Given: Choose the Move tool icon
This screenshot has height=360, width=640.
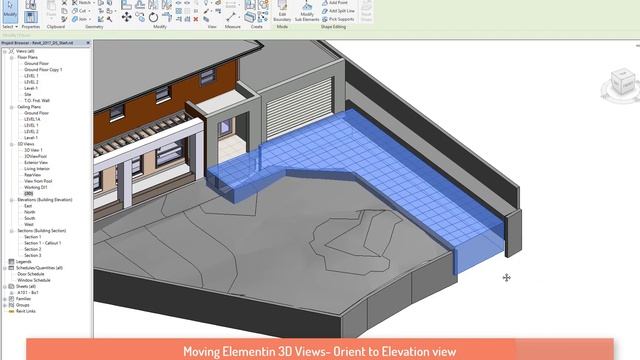Looking at the screenshot, I should pos(127,17).
